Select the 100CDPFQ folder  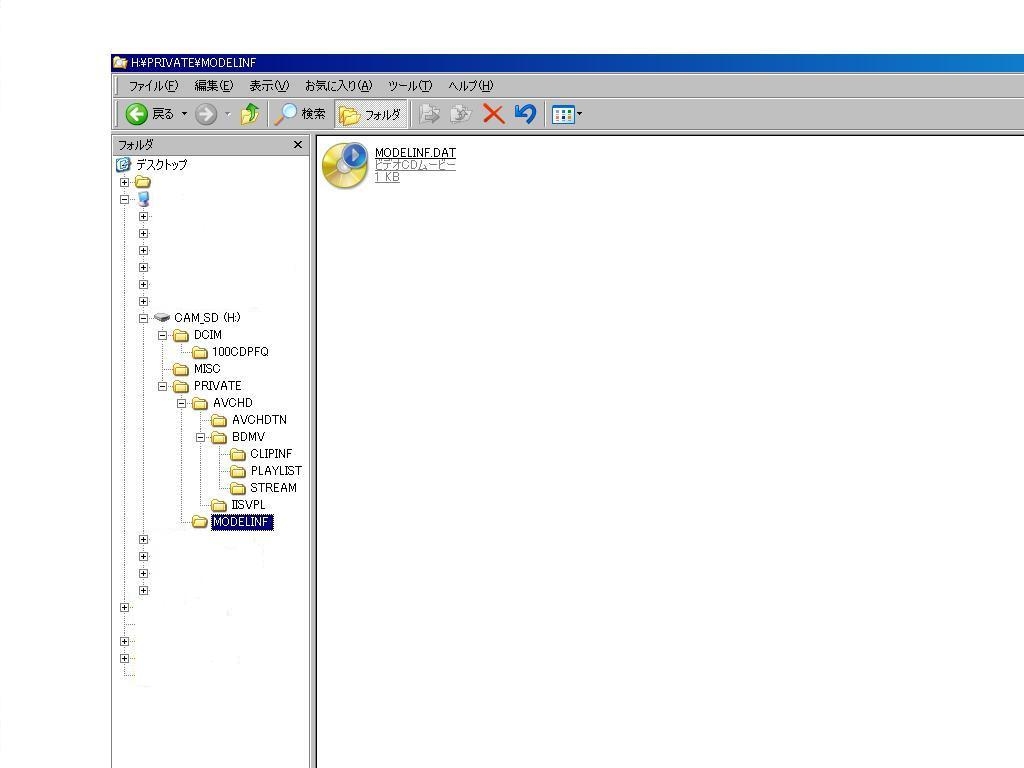click(240, 352)
